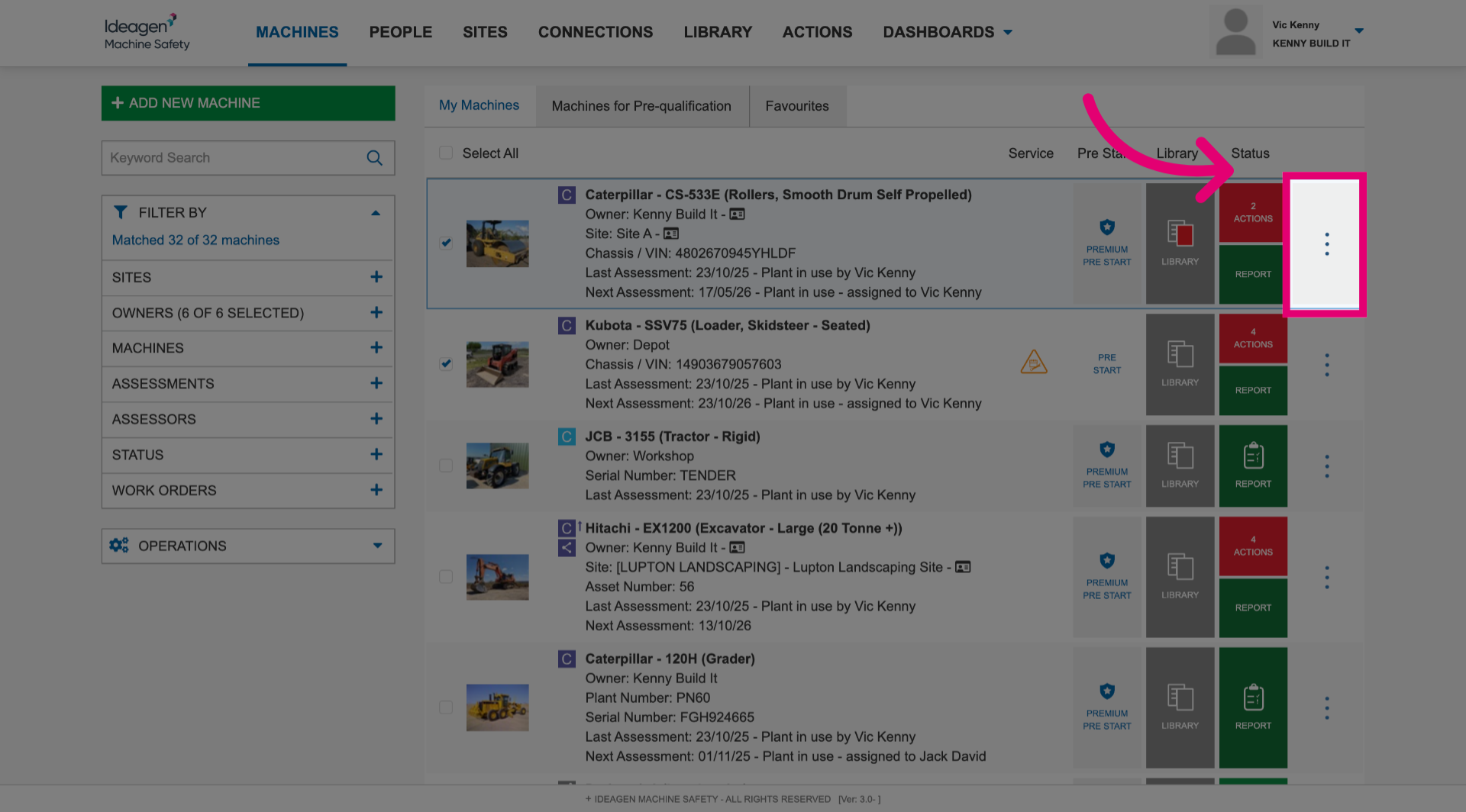Open kebab menu for Caterpillar CS-533E row
Screen dimensions: 1466x812
(x=1326, y=244)
